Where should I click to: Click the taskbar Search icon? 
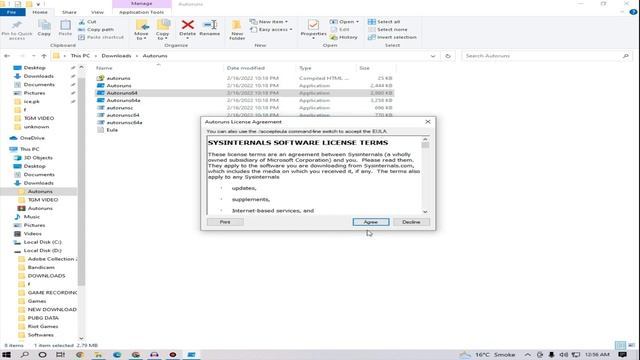click(x=24, y=355)
